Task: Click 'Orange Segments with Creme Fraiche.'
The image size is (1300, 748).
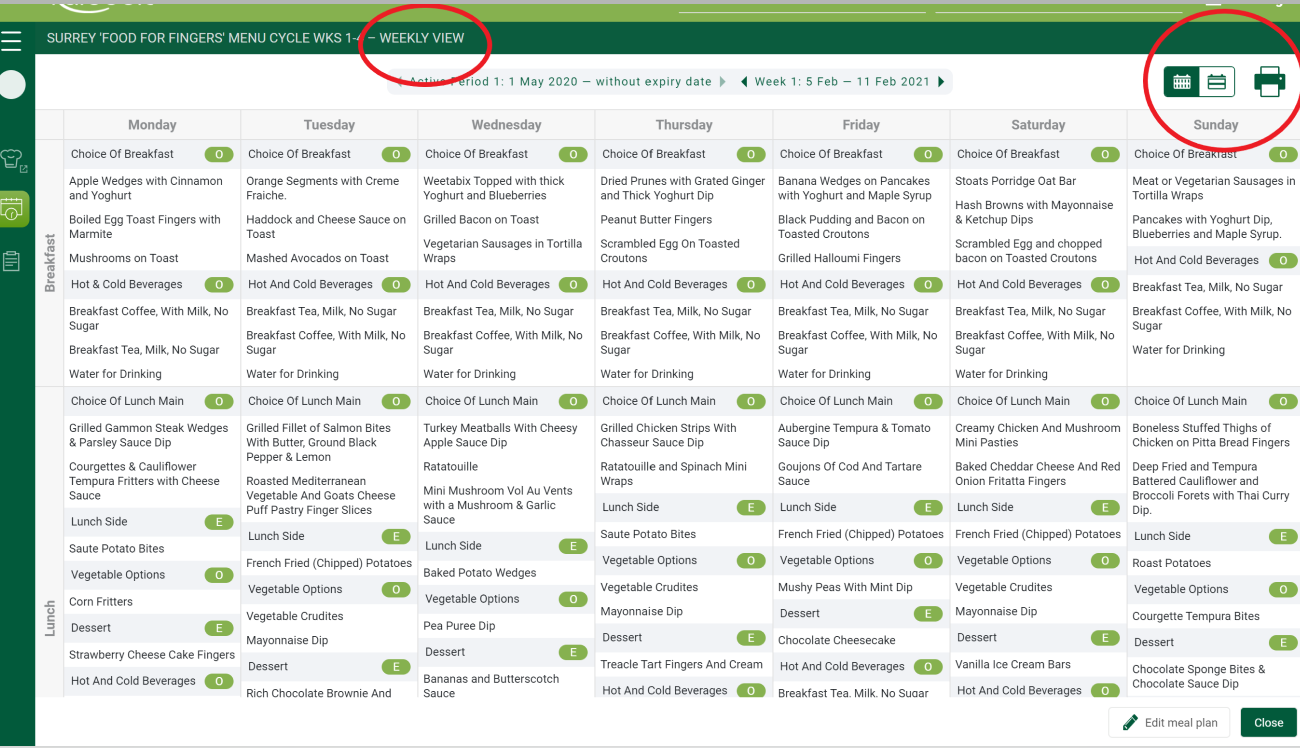Action: 323,188
